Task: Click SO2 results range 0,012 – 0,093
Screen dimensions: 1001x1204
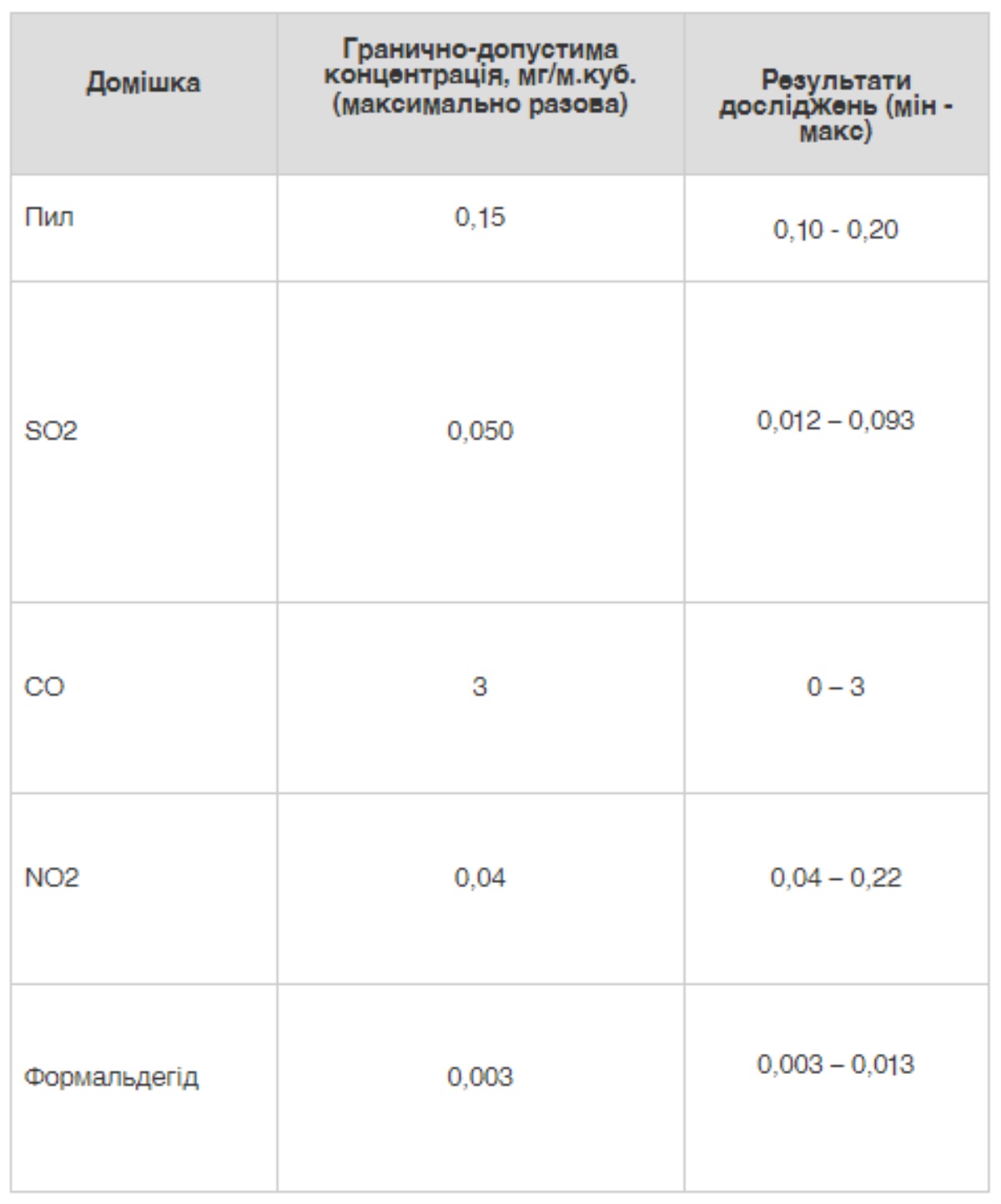Action: [836, 420]
